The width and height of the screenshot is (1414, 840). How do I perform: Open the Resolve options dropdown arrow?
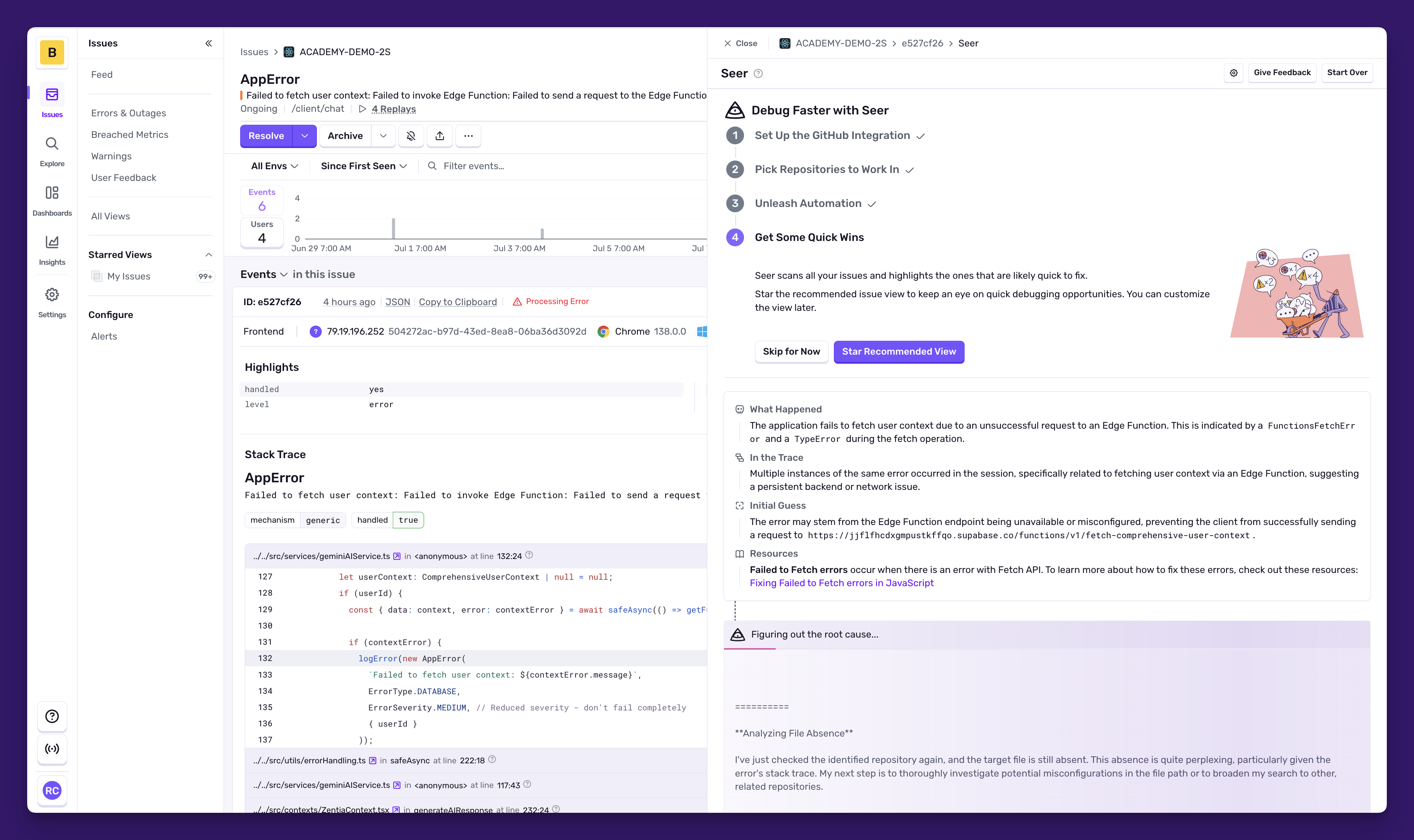click(x=304, y=136)
